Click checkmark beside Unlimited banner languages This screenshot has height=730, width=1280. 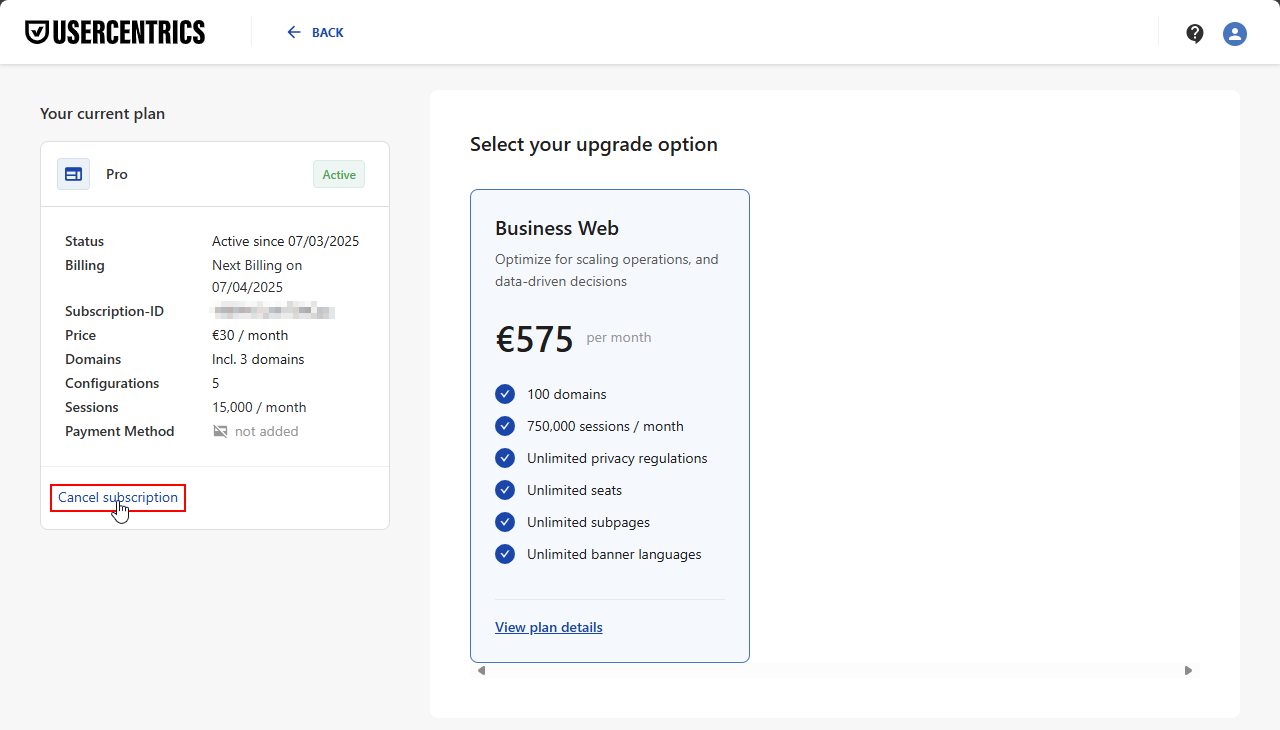505,554
